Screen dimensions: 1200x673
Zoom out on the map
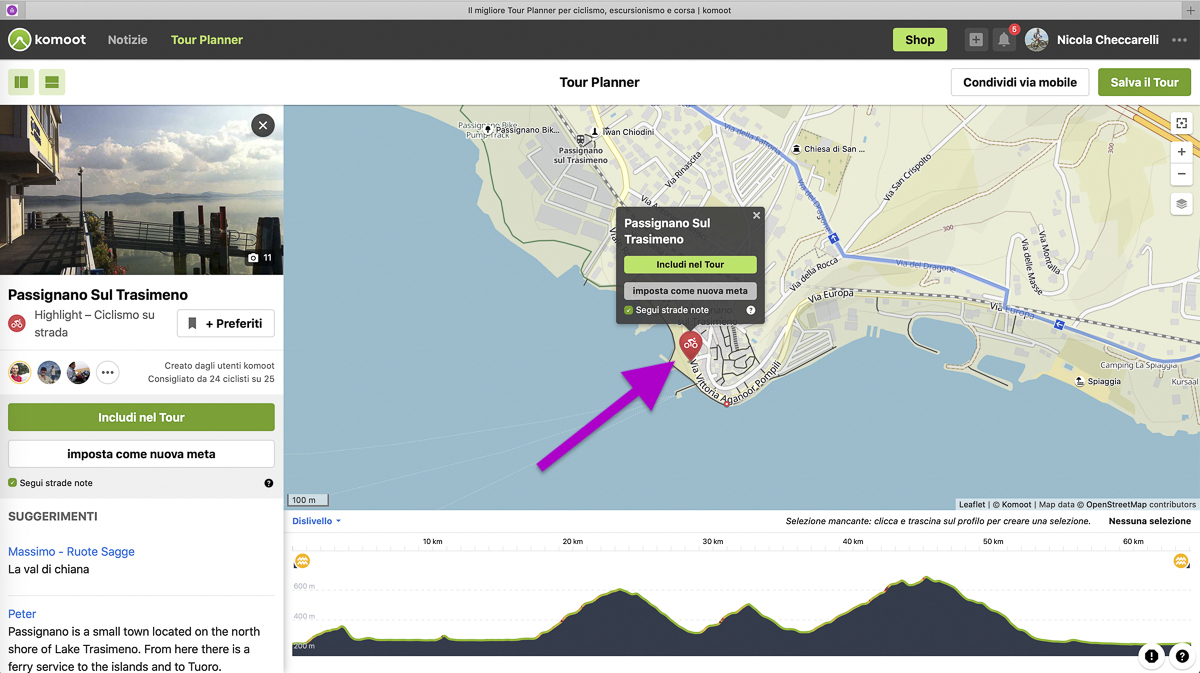coord(1181,174)
